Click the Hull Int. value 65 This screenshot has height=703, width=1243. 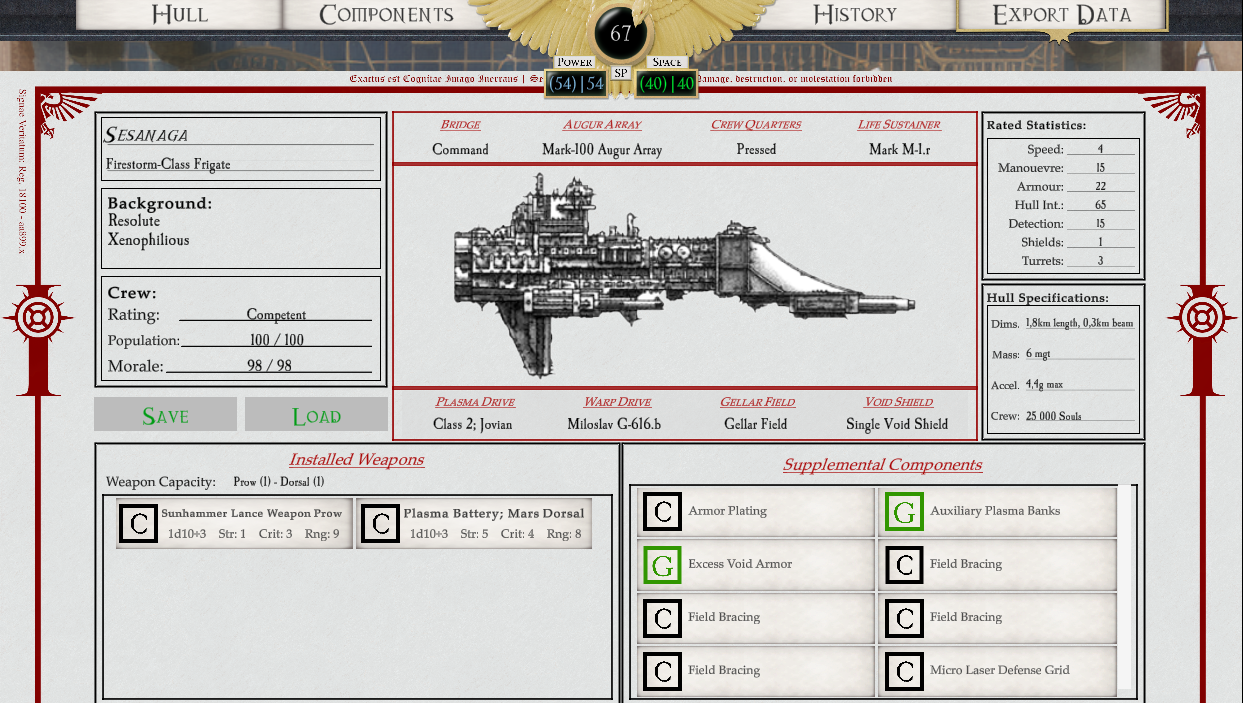(x=1101, y=205)
